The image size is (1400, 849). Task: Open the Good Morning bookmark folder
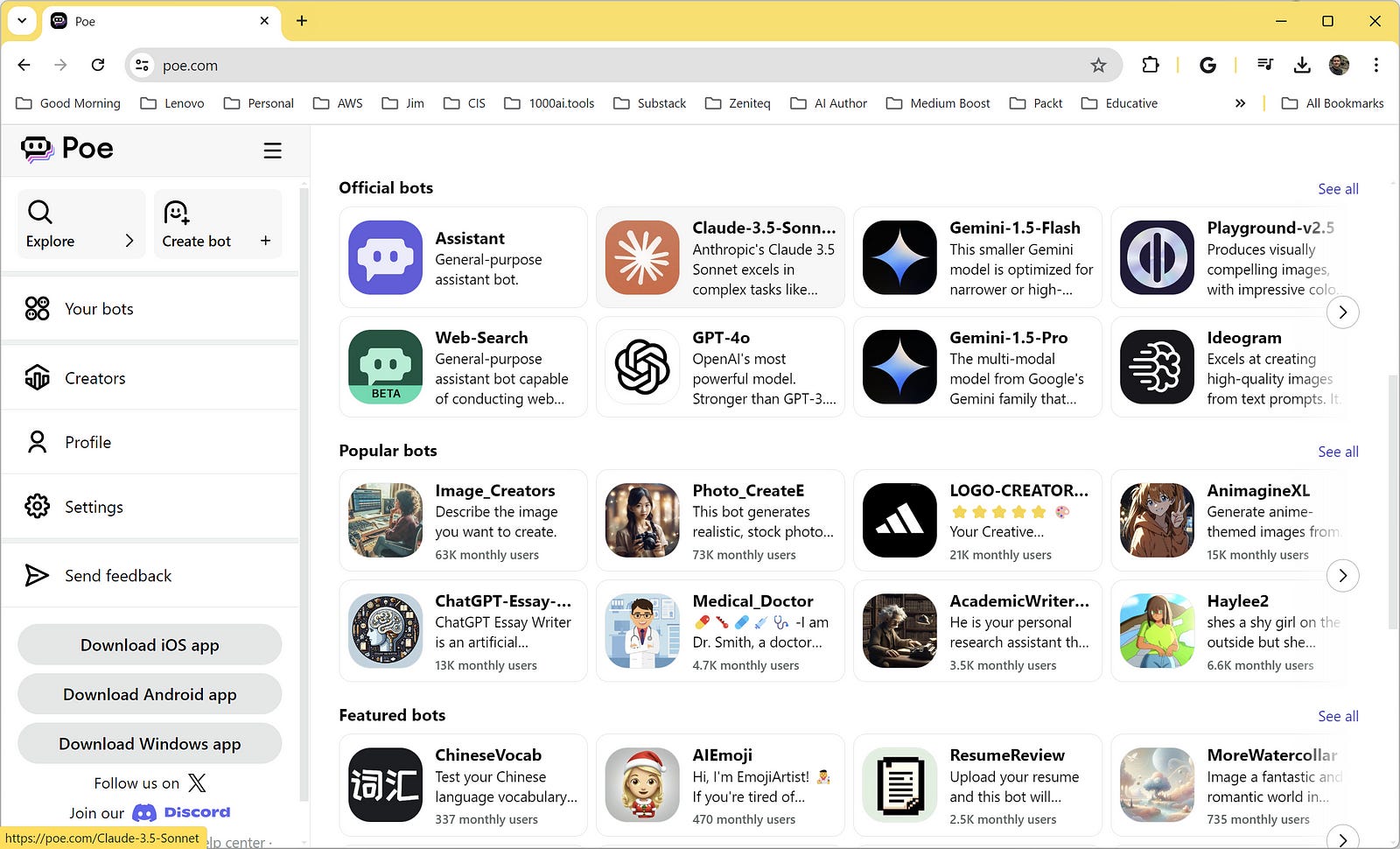68,103
